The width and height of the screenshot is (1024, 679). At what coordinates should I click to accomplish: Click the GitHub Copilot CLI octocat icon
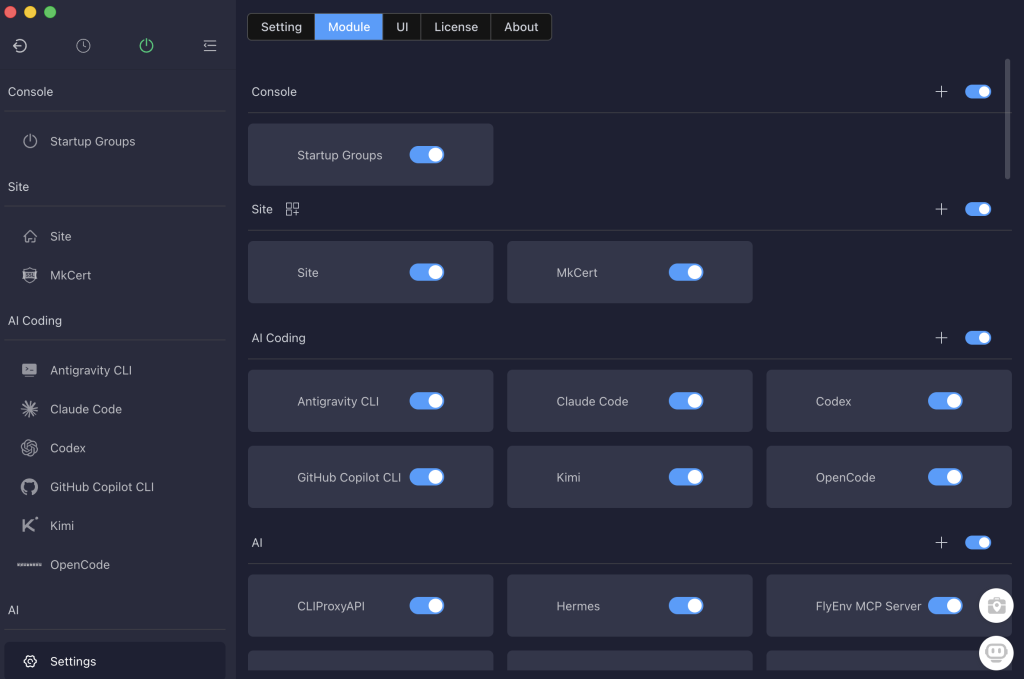click(x=29, y=486)
